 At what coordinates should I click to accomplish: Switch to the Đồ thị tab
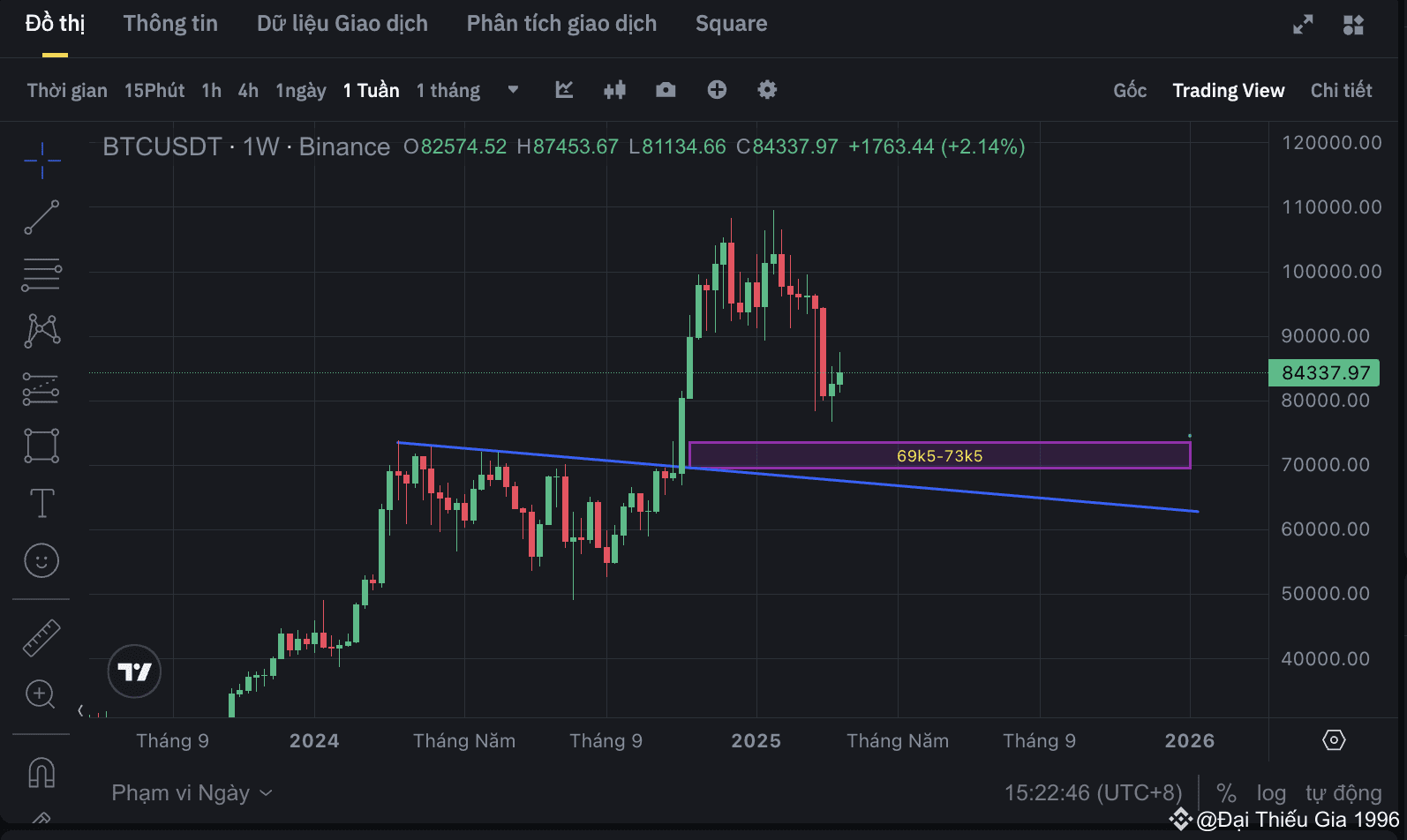tap(55, 24)
